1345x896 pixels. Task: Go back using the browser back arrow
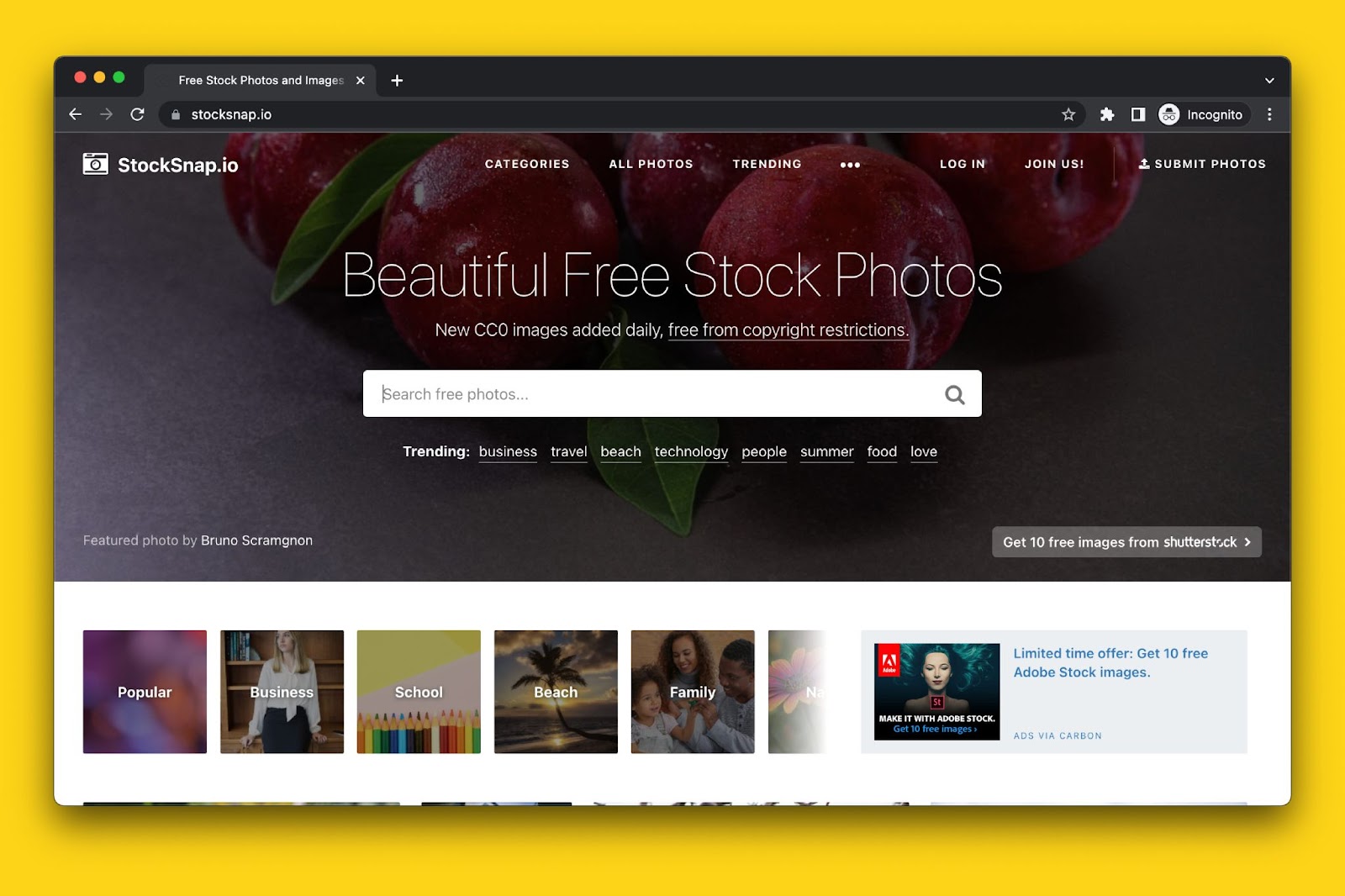pyautogui.click(x=76, y=114)
